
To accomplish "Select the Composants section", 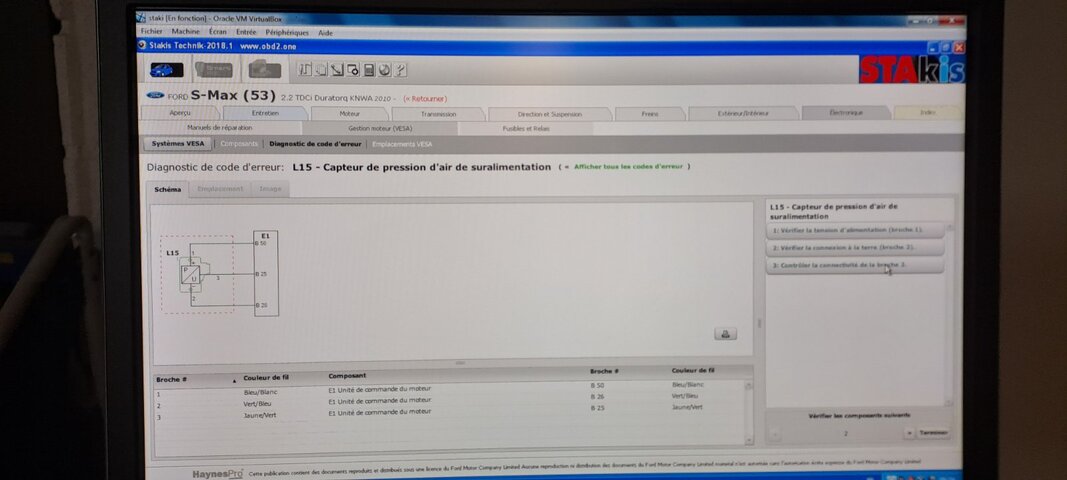I will tap(240, 144).
